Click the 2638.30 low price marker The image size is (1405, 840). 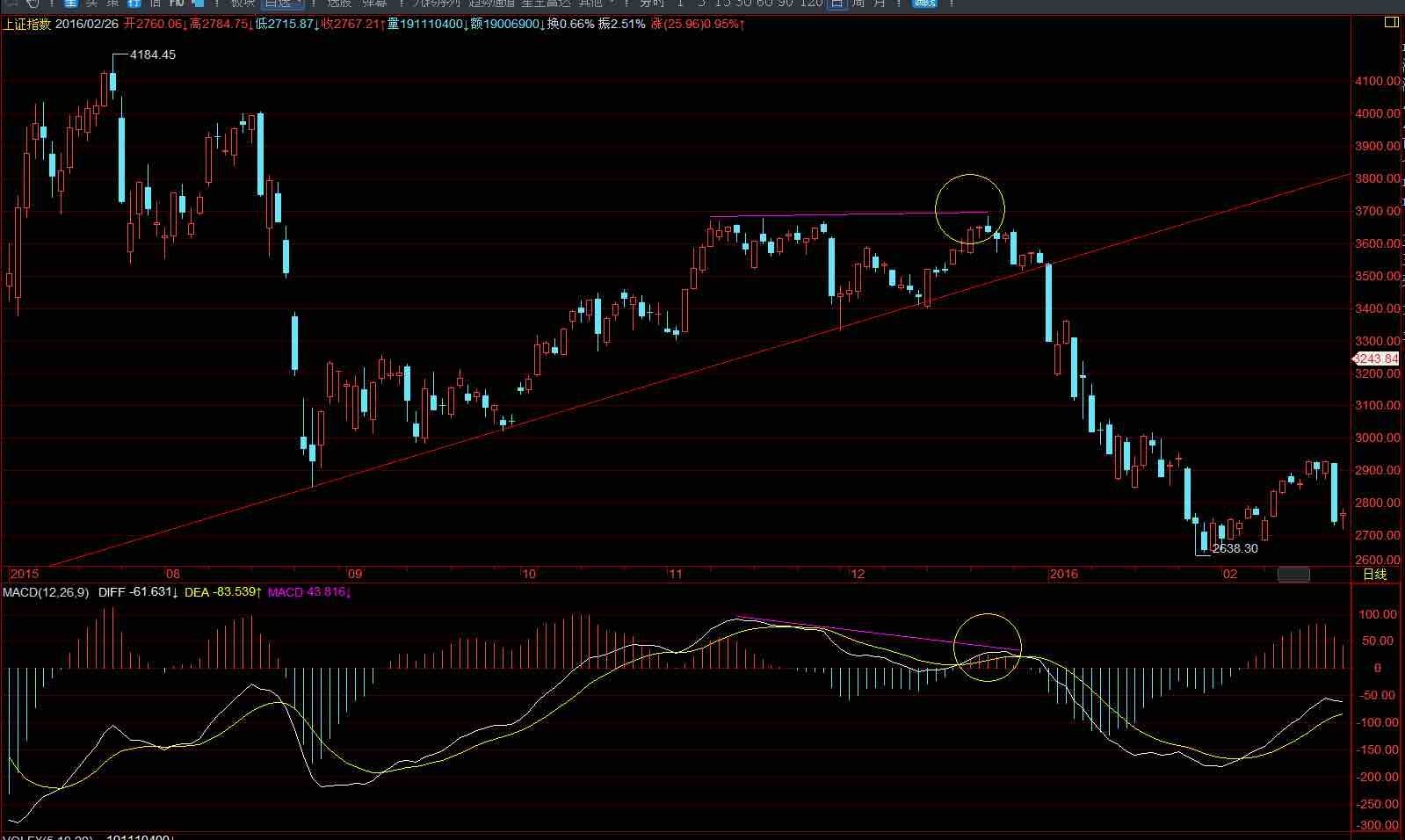[1235, 548]
